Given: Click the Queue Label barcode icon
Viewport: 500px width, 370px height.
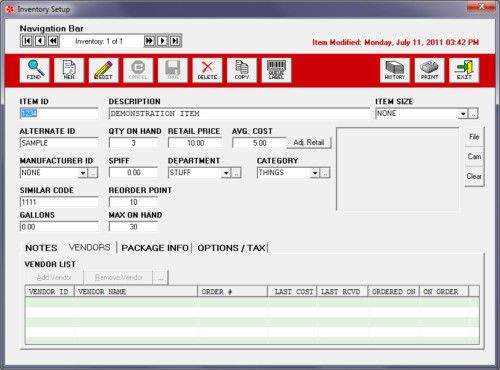Looking at the screenshot, I should [276, 70].
